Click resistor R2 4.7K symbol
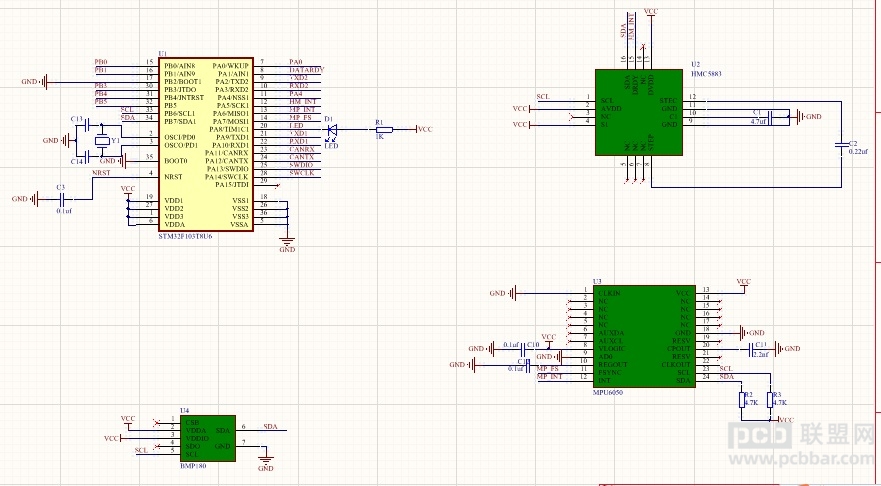This screenshot has height=486, width=881. click(x=742, y=399)
